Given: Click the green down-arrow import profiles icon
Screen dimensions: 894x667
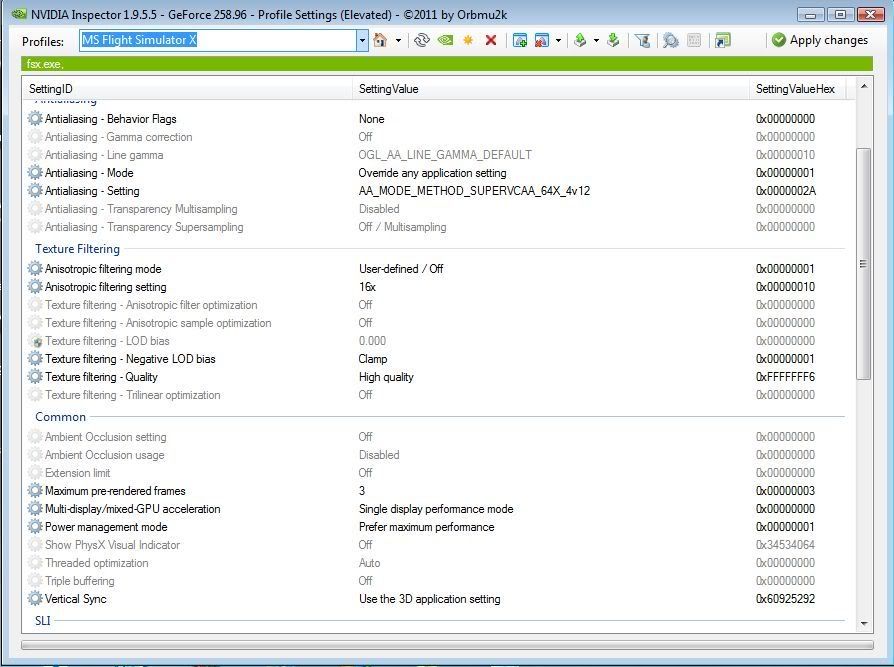Looking at the screenshot, I should tap(613, 40).
